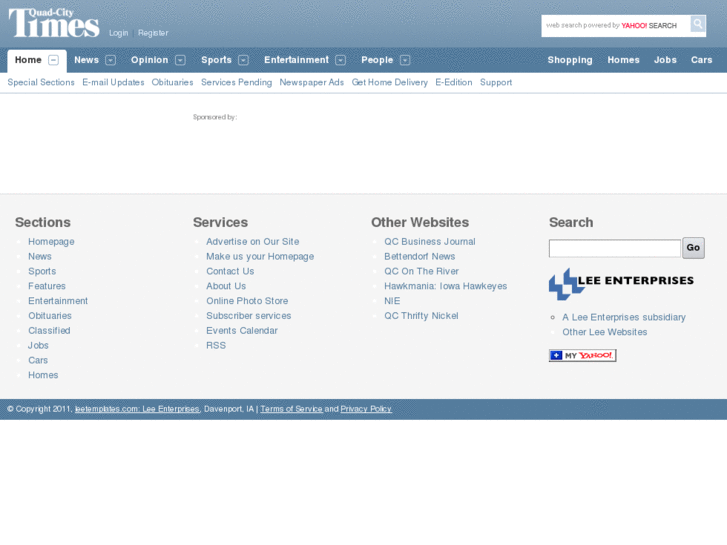727x545 pixels.
Task: Open Make us your Homepage
Action: [260, 256]
